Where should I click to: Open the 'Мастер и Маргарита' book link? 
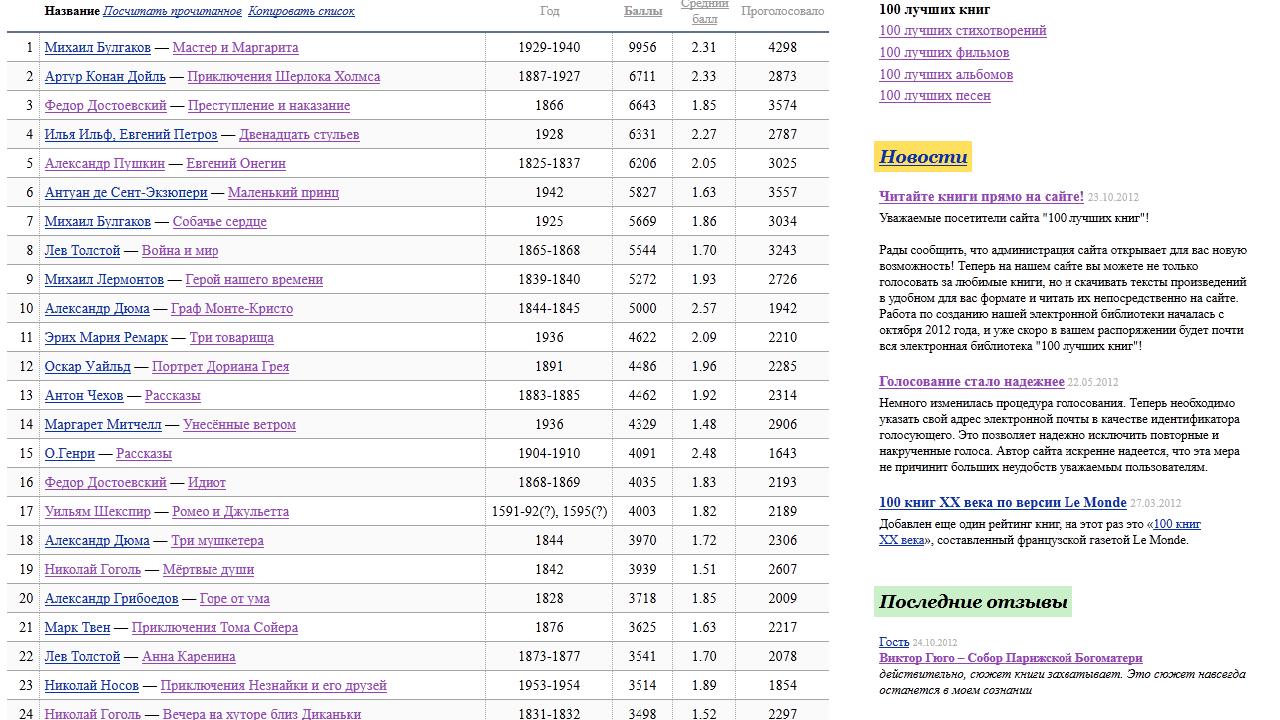(235, 47)
